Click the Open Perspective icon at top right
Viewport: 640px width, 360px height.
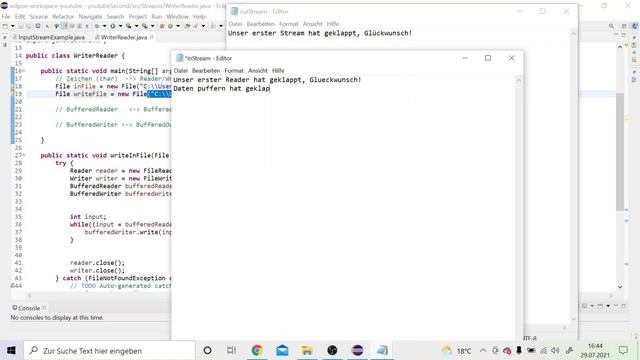(x=624, y=26)
